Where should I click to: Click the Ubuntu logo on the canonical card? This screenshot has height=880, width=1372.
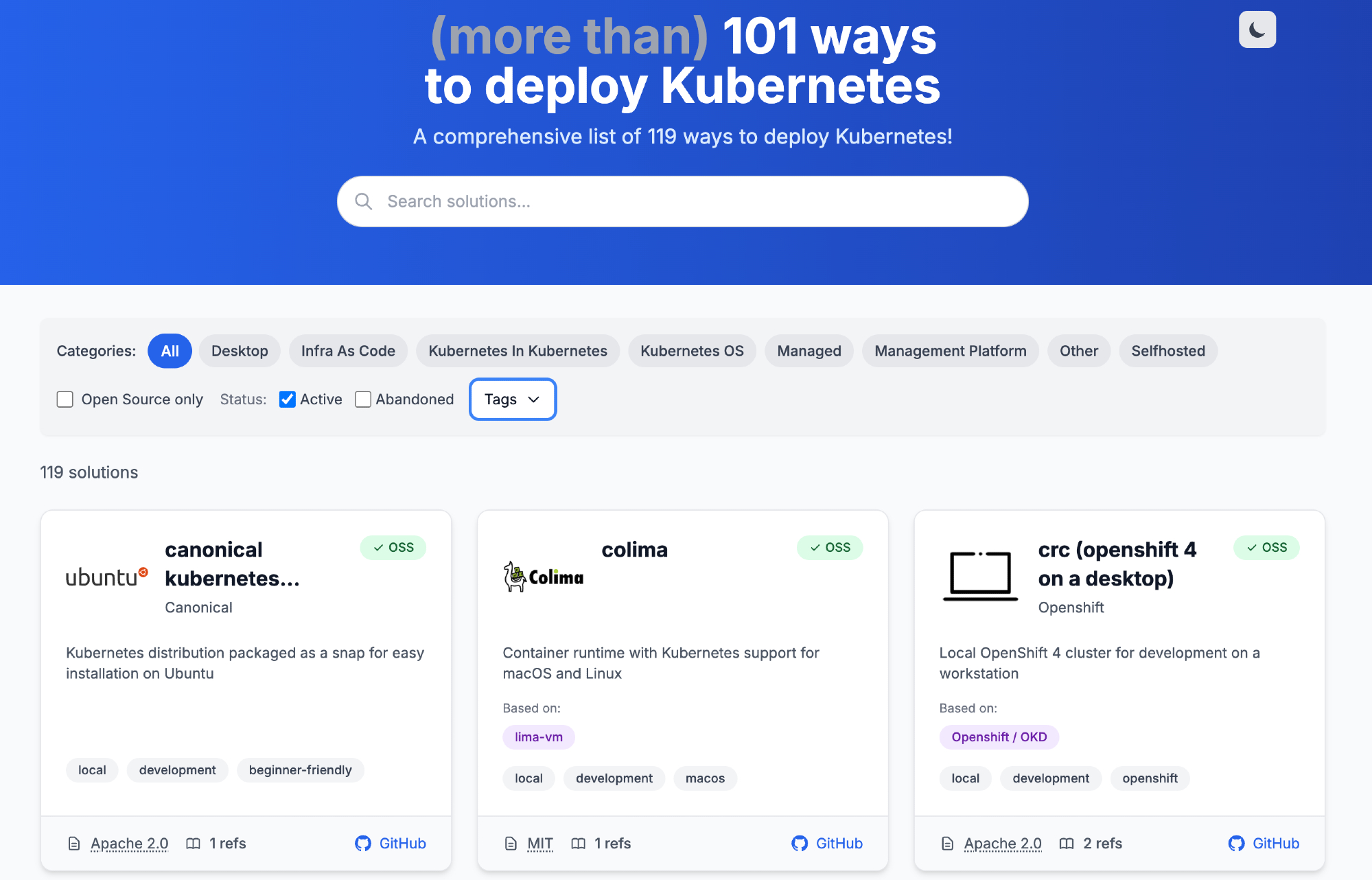106,577
